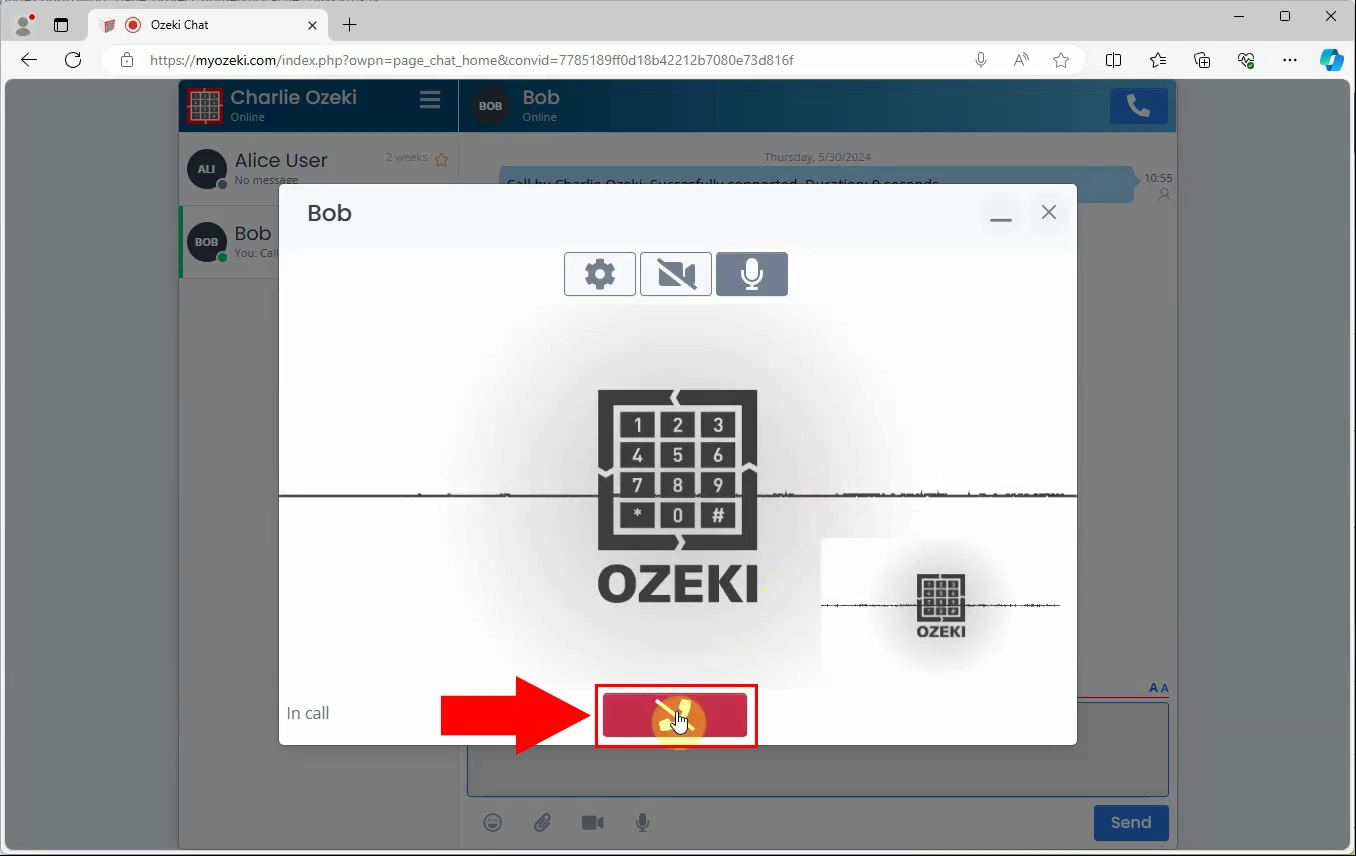Go back in the browser
Screen dimensions: 1356x856
point(29,60)
